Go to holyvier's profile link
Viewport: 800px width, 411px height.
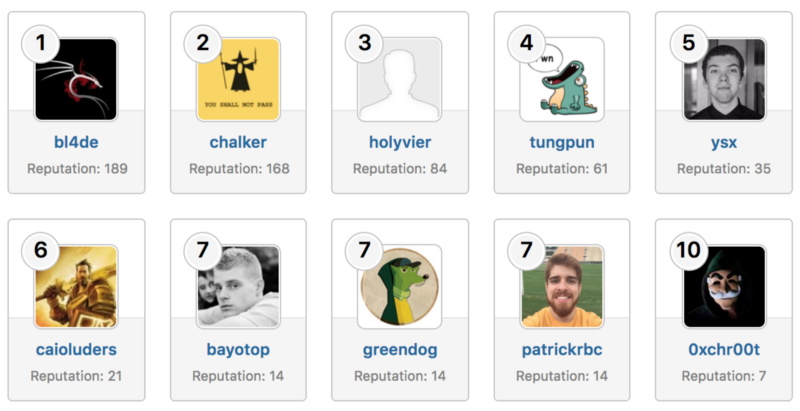[x=400, y=142]
